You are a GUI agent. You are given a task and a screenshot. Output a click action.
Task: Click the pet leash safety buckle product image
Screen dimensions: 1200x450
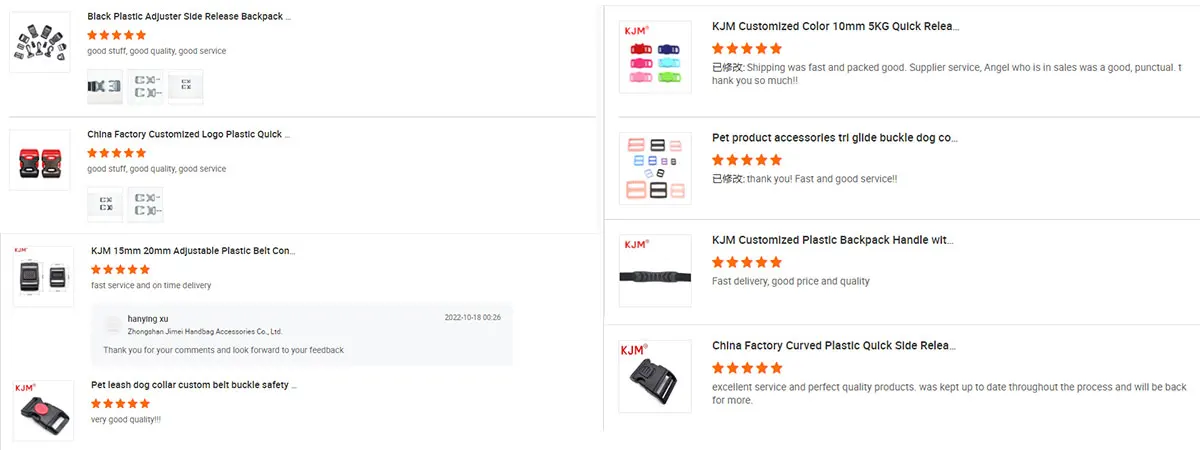pyautogui.click(x=43, y=410)
